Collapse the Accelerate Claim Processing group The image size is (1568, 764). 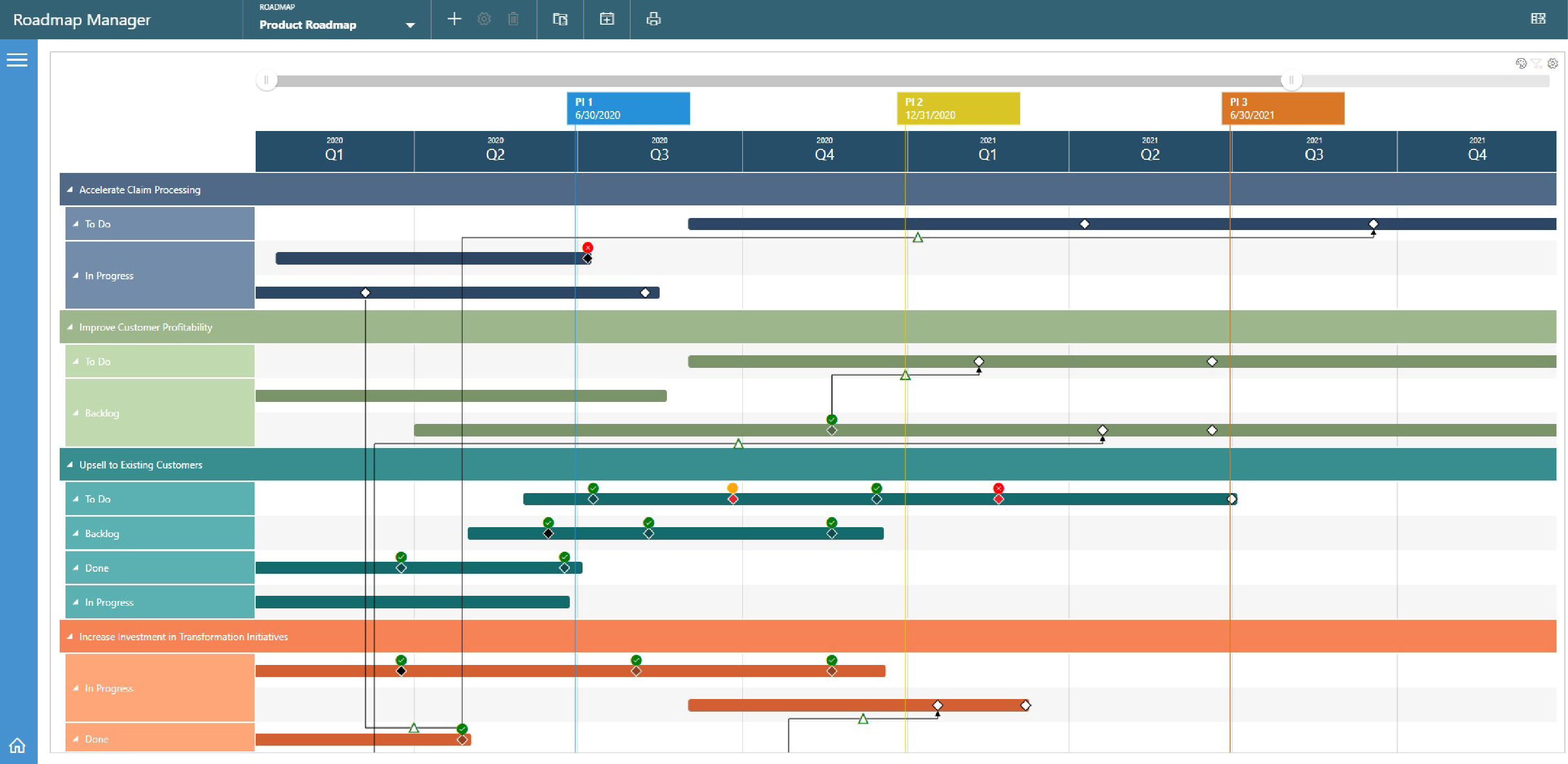(70, 190)
